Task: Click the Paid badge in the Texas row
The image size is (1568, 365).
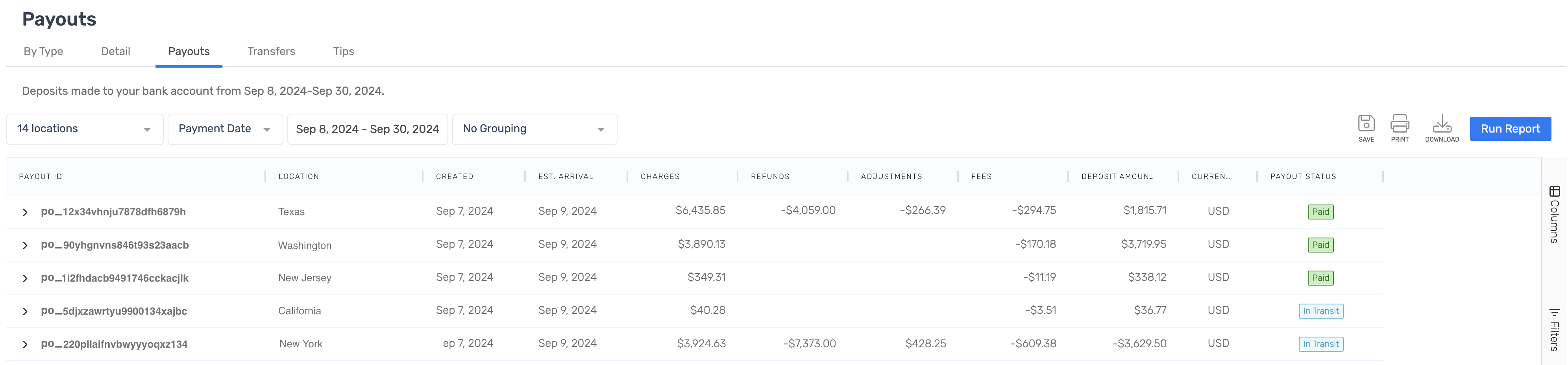Action: click(1320, 212)
